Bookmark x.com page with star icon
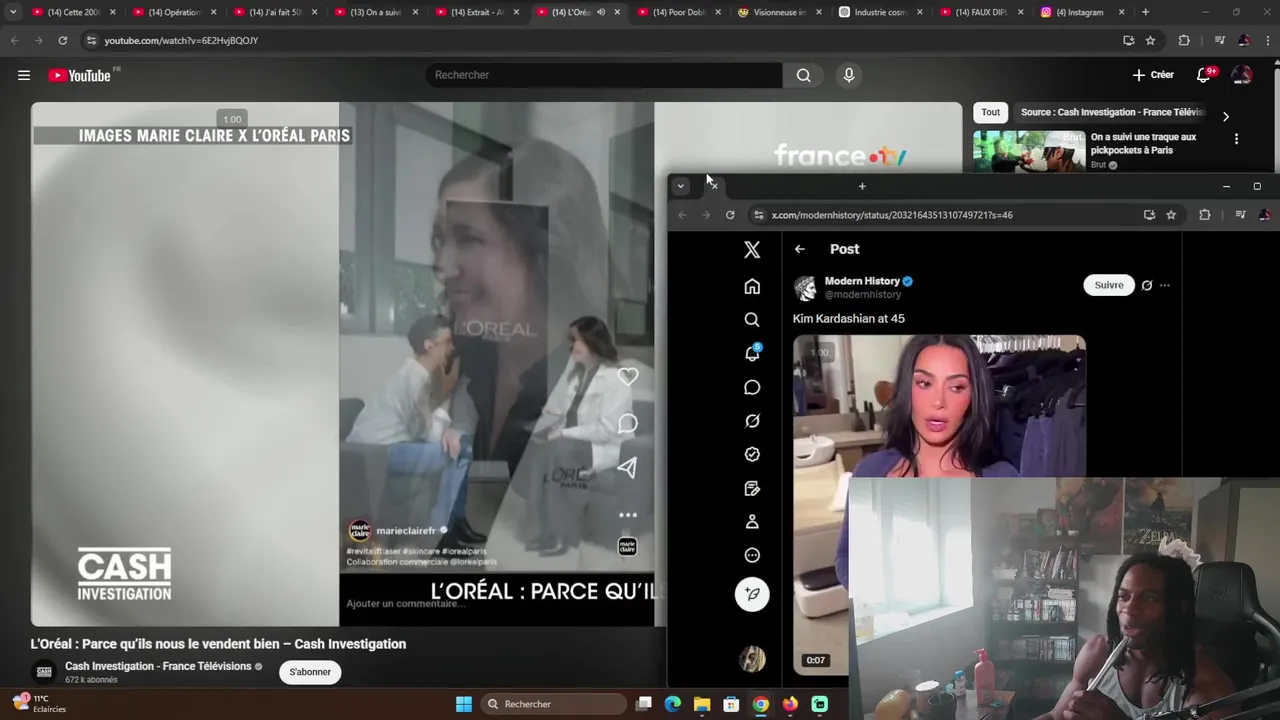Image resolution: width=1280 pixels, height=720 pixels. coord(1171,215)
